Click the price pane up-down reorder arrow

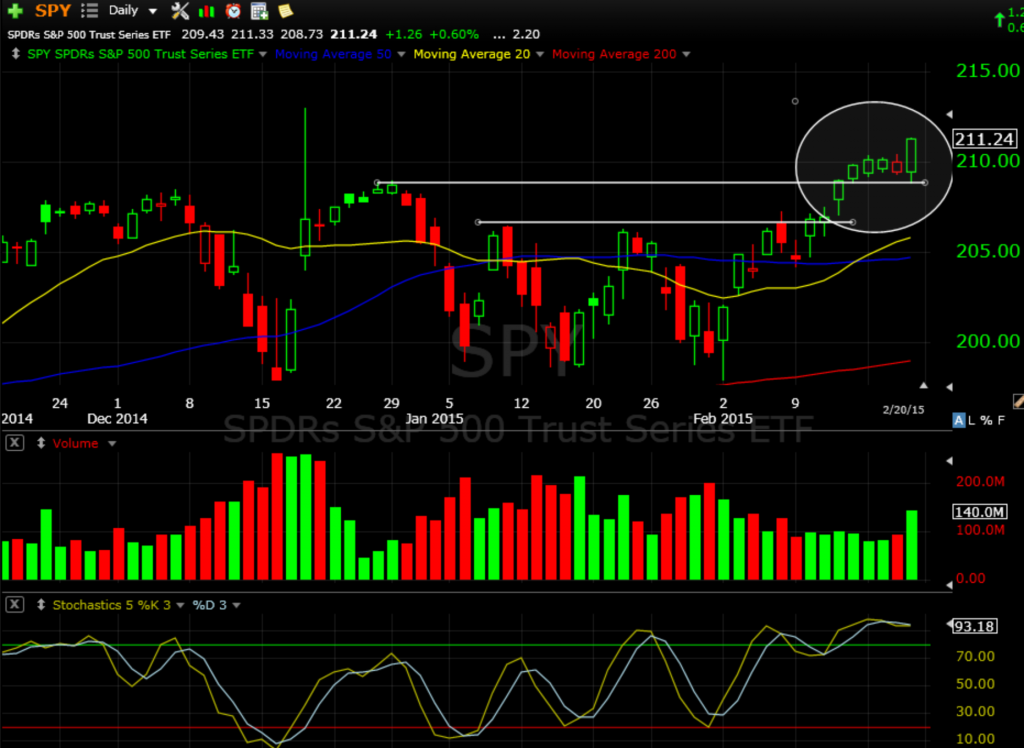point(16,54)
